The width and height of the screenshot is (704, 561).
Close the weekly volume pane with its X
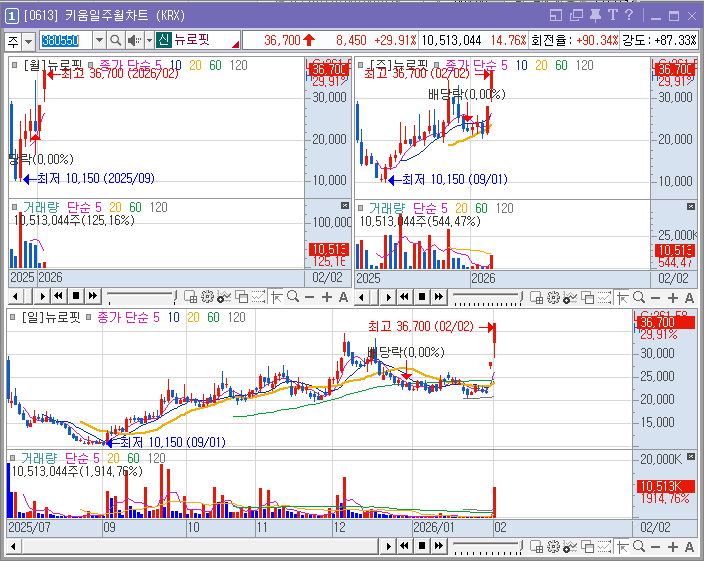(691, 206)
